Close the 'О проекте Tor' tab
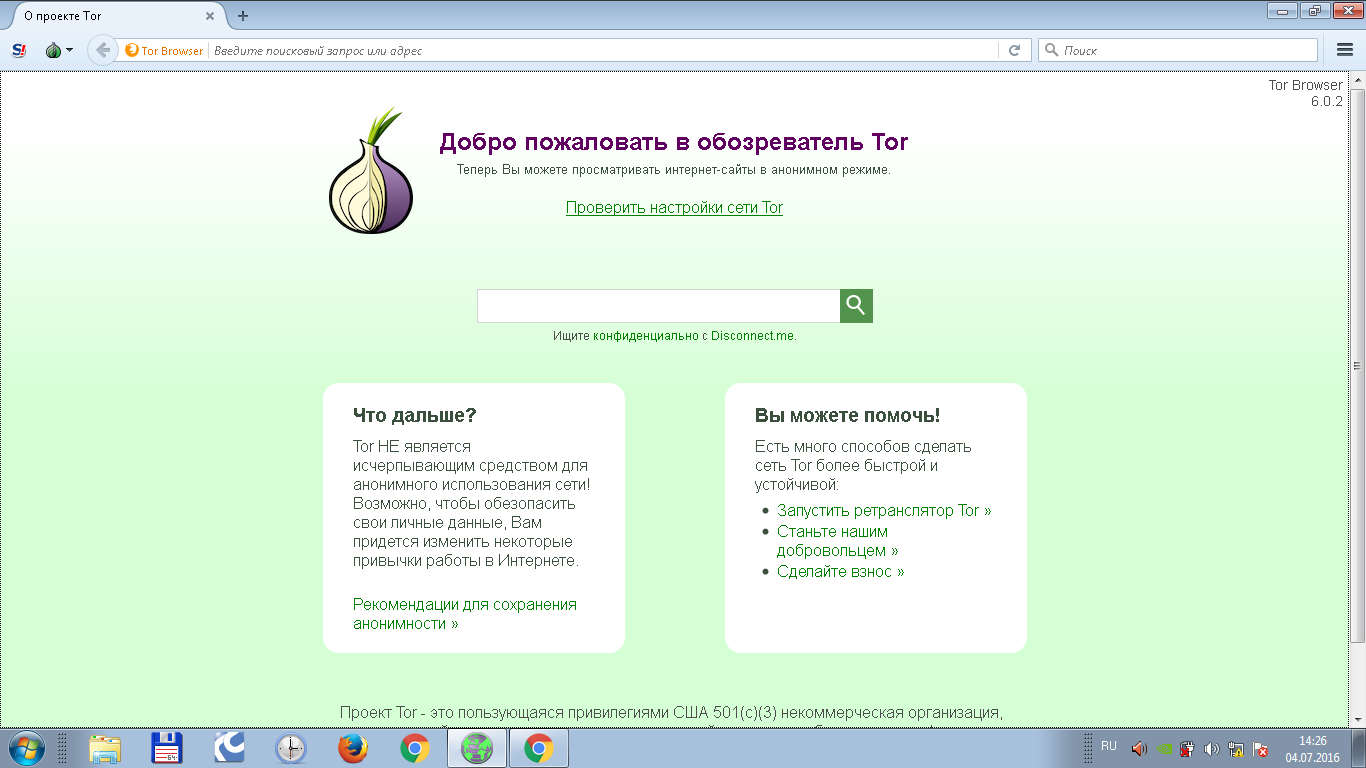This screenshot has width=1366, height=768. (210, 16)
